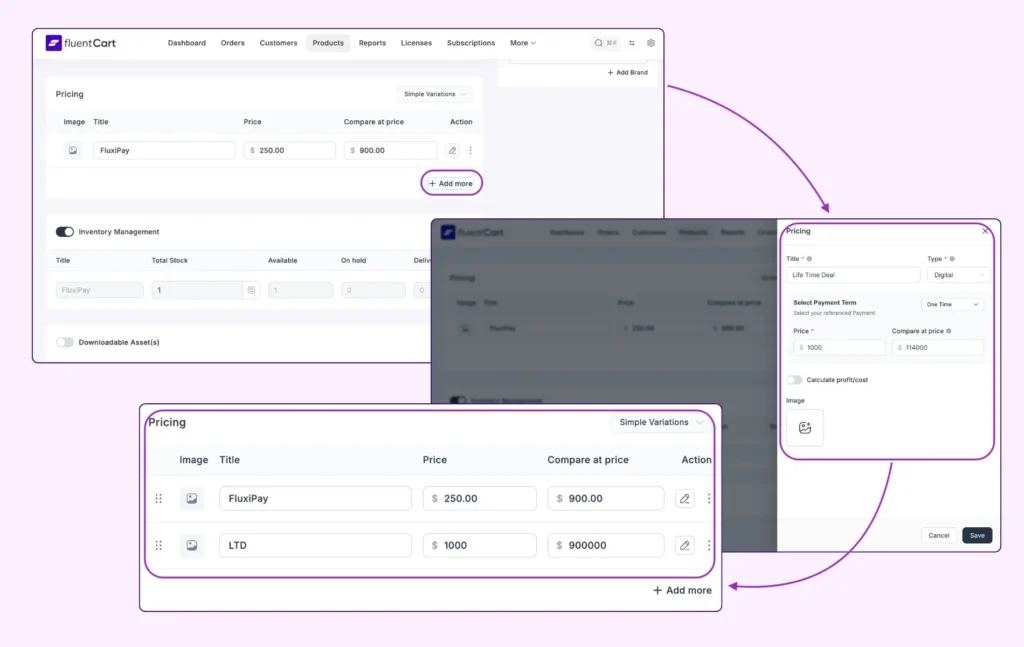Switch to the Reports tab
Image resolution: width=1024 pixels, height=647 pixels.
pos(372,43)
